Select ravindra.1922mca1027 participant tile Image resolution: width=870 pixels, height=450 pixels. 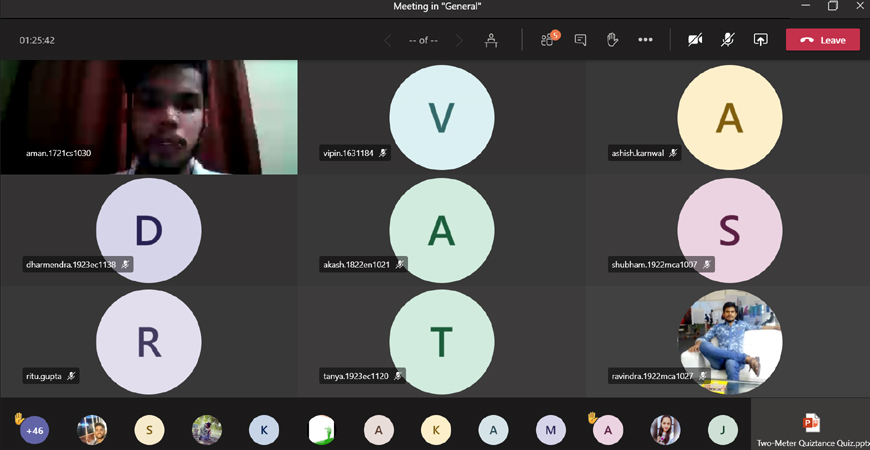point(729,341)
